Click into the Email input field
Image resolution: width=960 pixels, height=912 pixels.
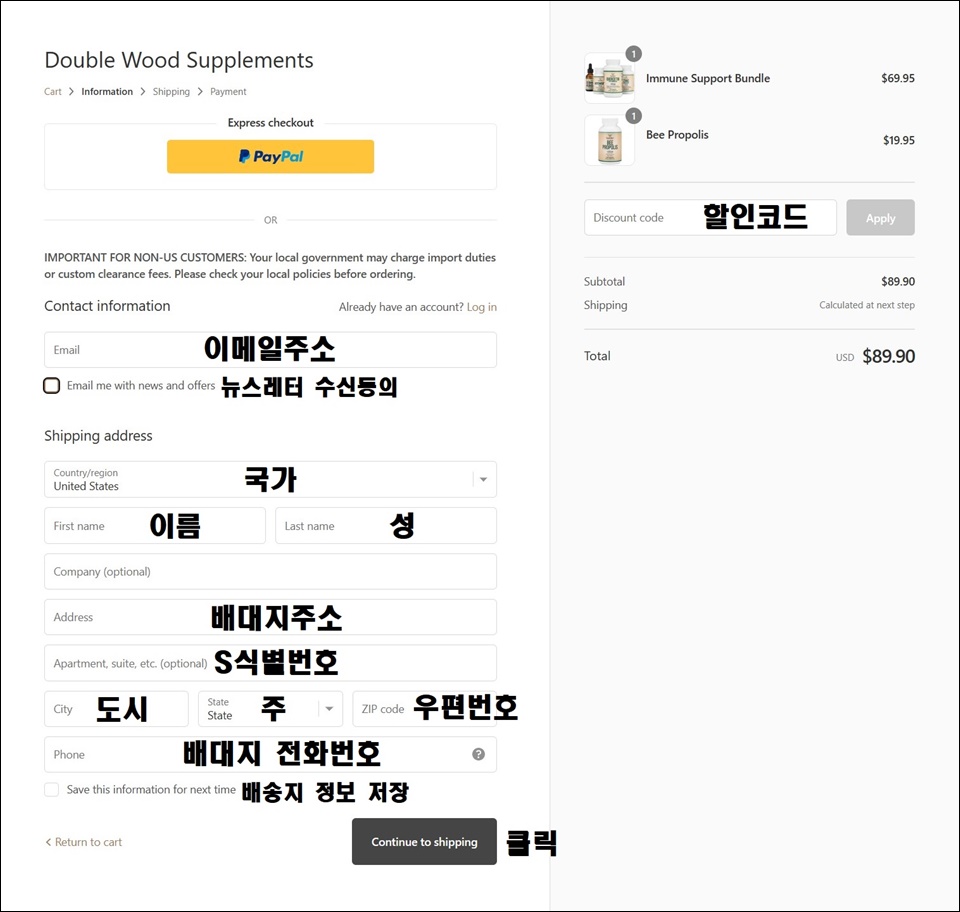270,350
